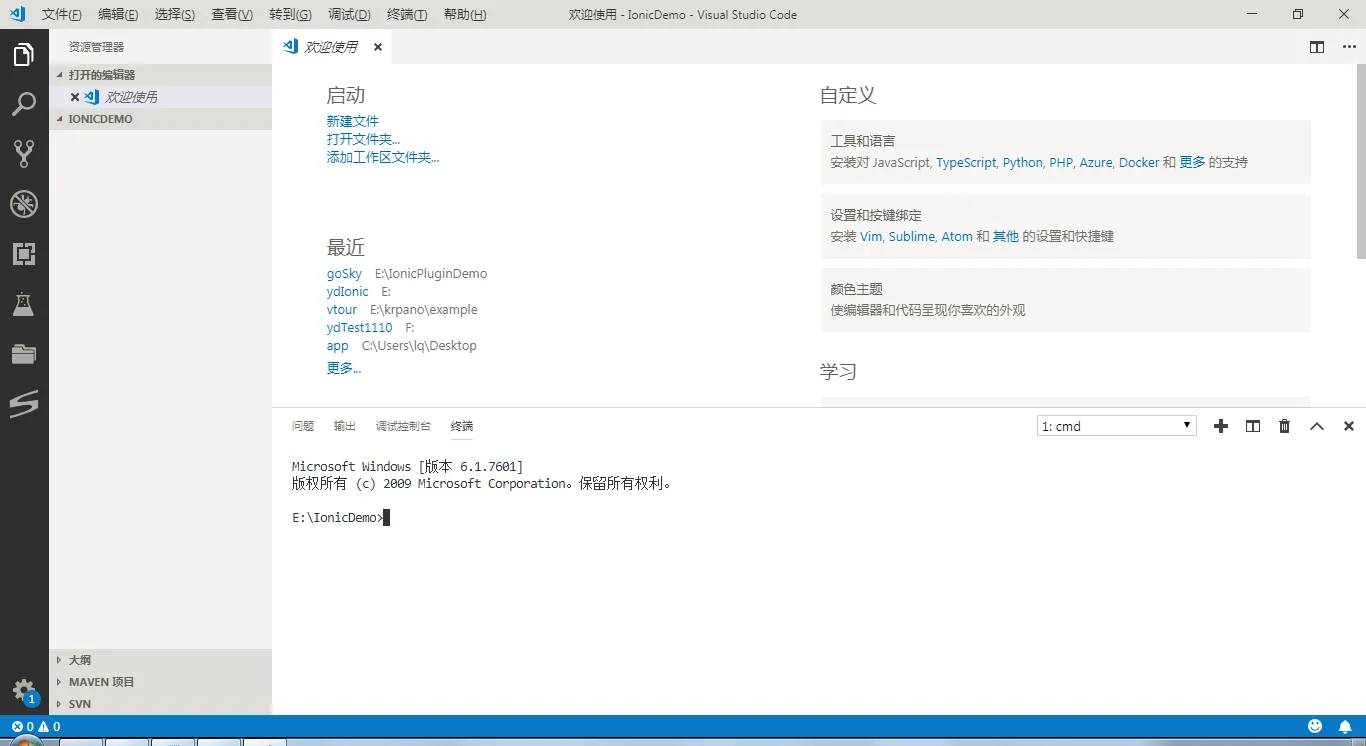The width and height of the screenshot is (1366, 746).
Task: Open the 调试(D) menu
Action: (349, 15)
